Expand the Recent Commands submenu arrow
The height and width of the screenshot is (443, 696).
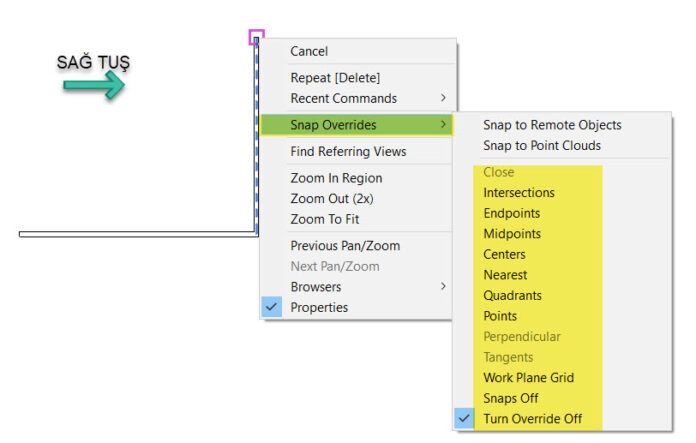point(443,98)
